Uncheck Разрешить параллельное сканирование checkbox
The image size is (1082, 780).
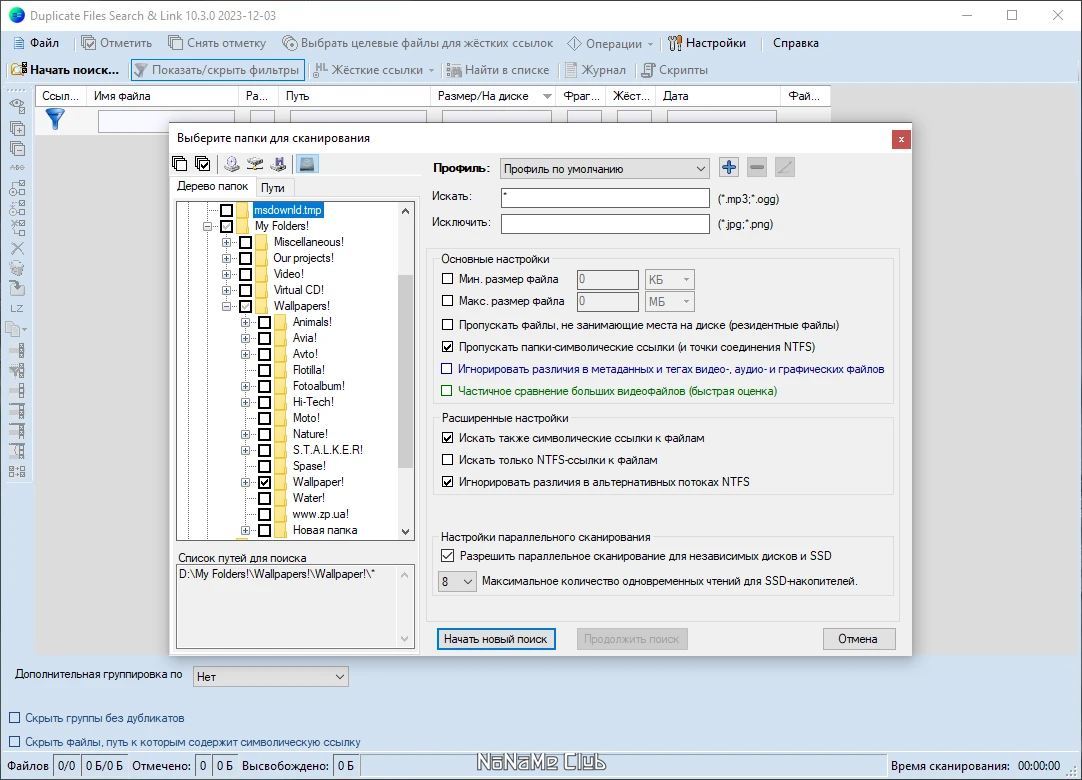point(447,556)
